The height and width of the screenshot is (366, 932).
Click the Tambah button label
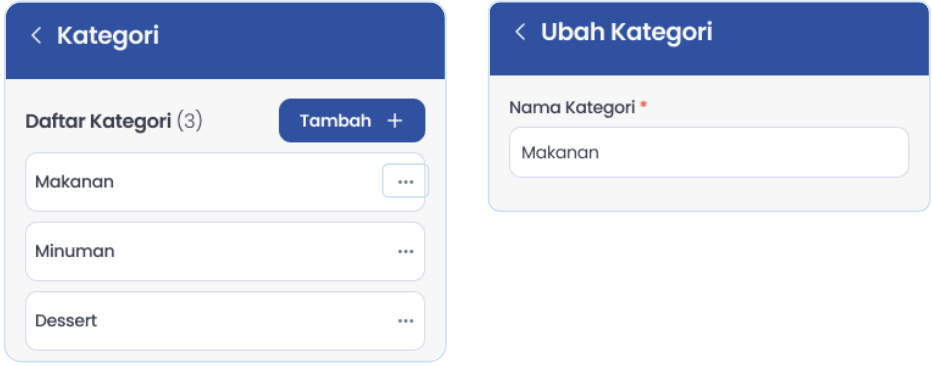click(x=335, y=121)
